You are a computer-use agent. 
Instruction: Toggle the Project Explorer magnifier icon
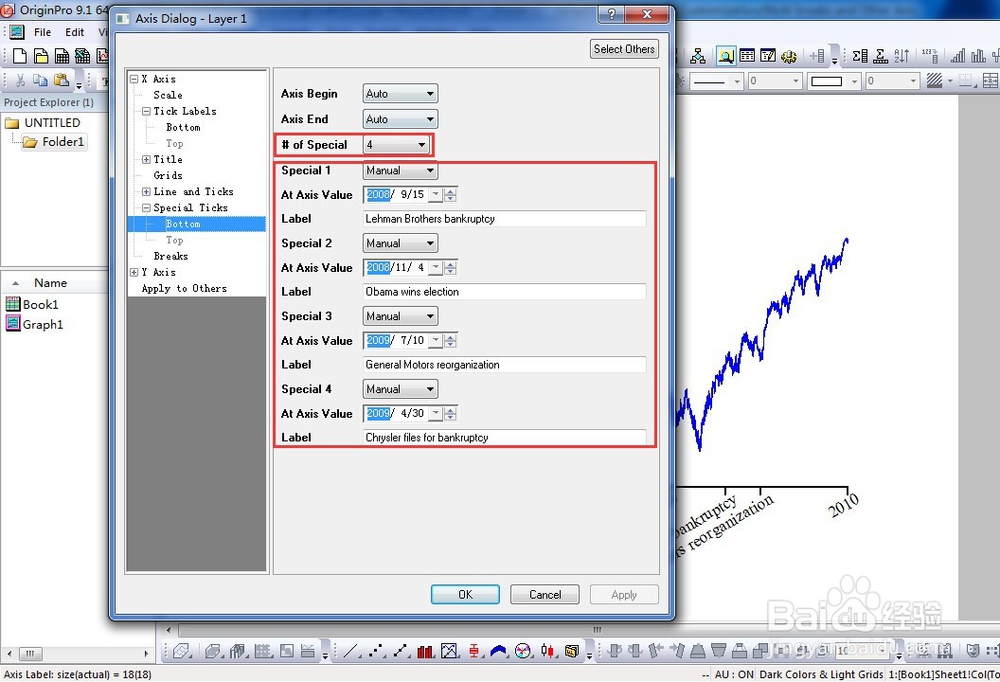tap(725, 56)
